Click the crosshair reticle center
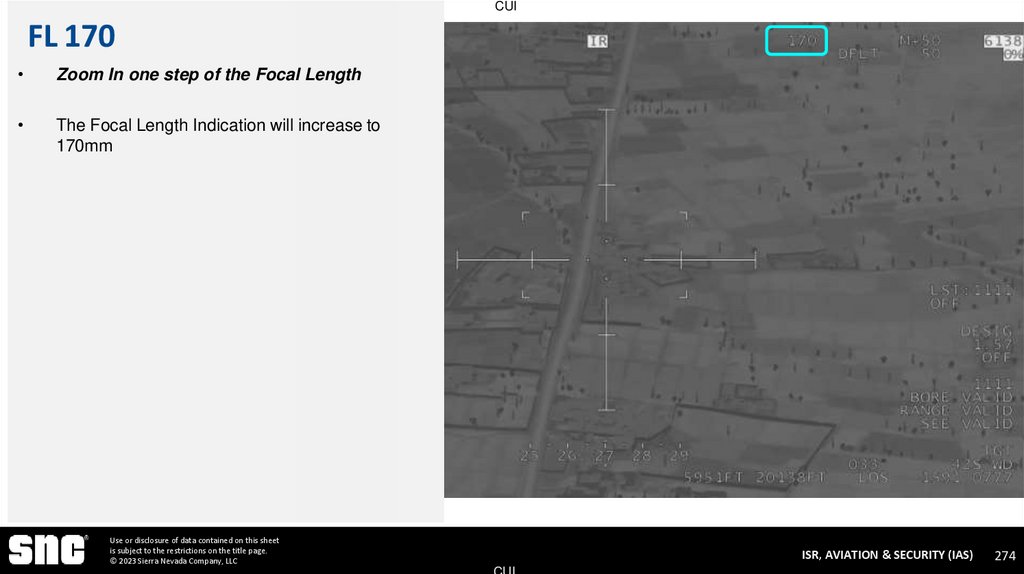This screenshot has width=1024, height=574. [x=606, y=260]
